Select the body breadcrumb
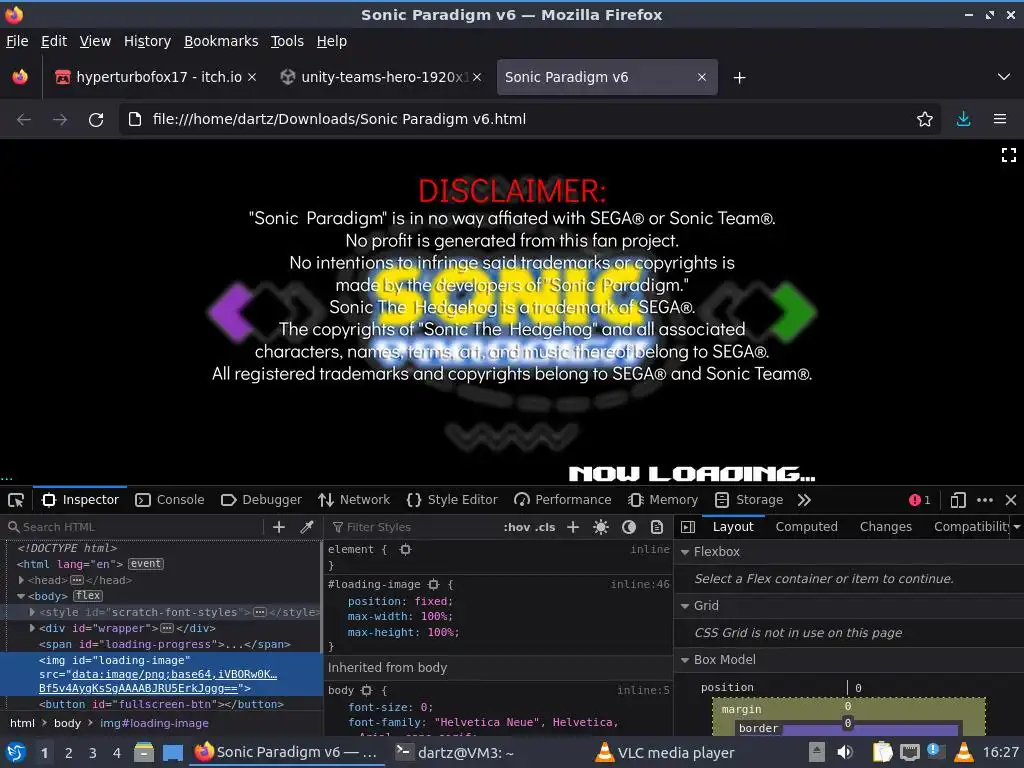The height and width of the screenshot is (768, 1024). 67,723
